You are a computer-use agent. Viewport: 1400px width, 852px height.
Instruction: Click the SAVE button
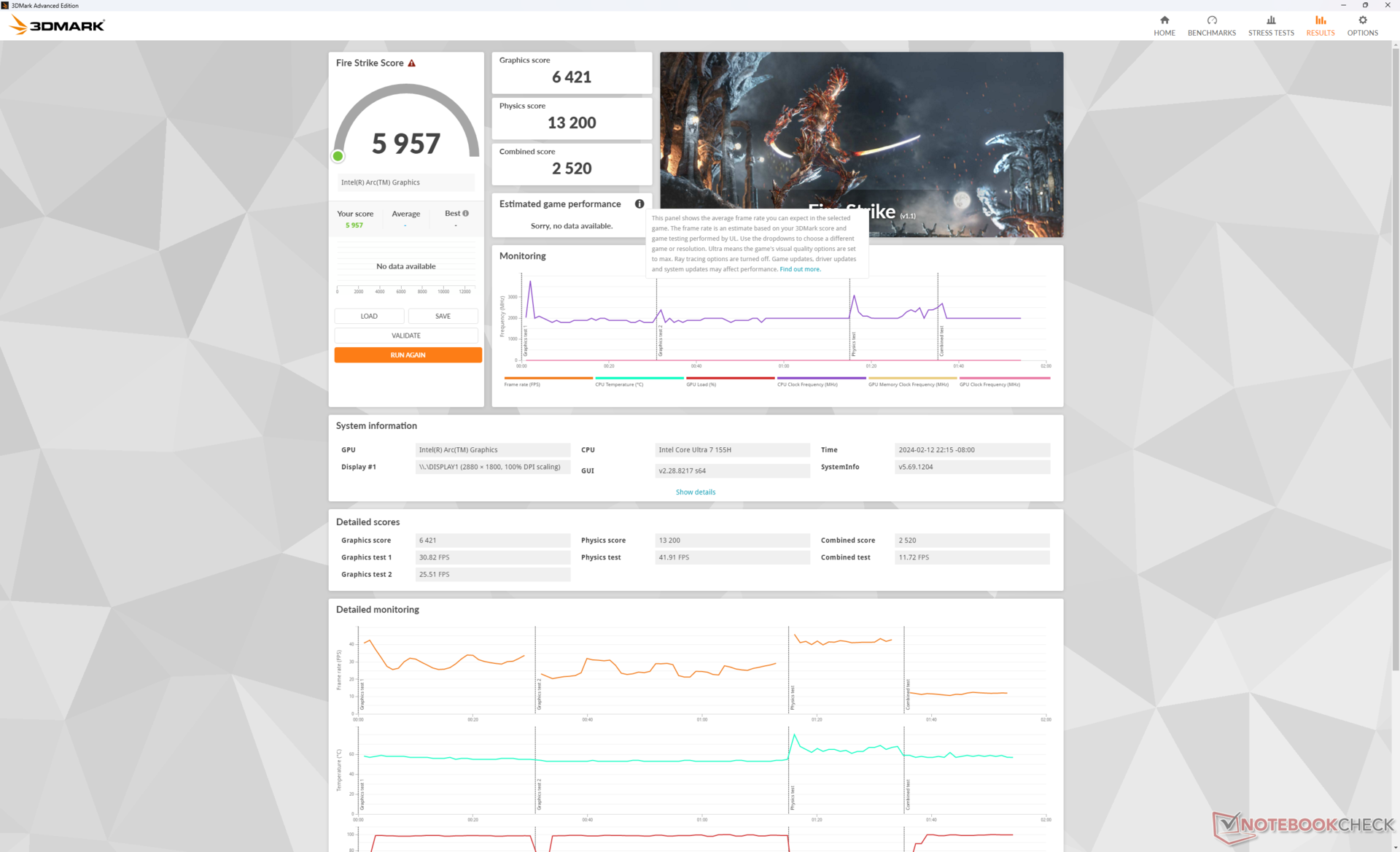(x=443, y=316)
